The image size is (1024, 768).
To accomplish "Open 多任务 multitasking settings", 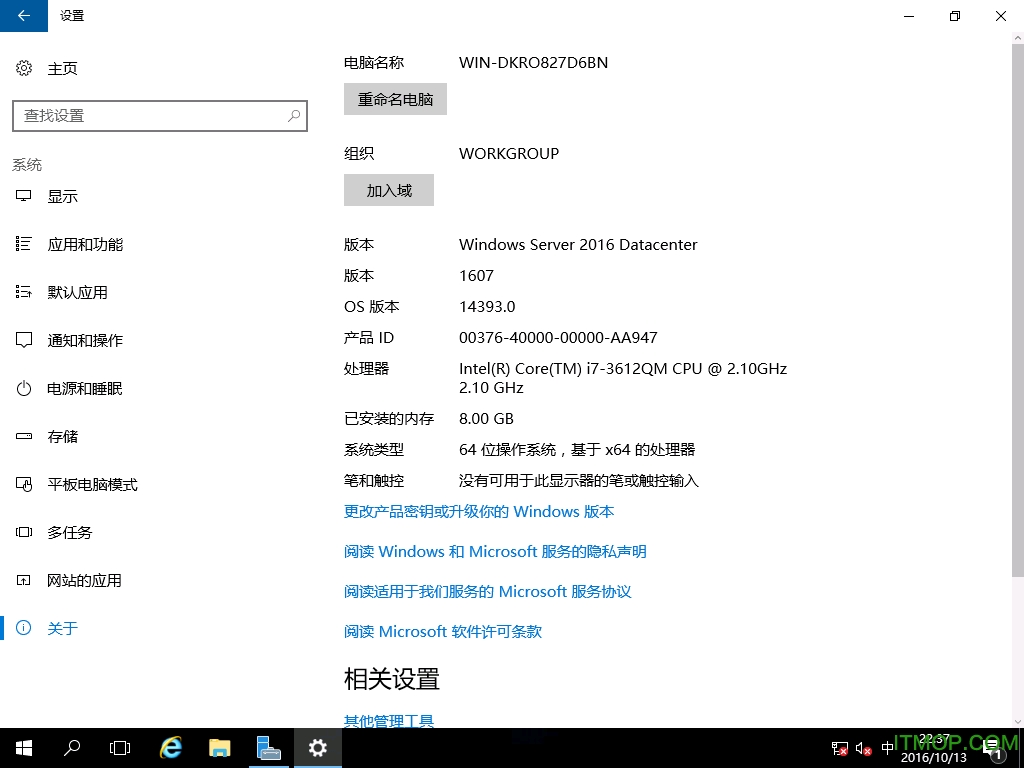I will (x=69, y=532).
